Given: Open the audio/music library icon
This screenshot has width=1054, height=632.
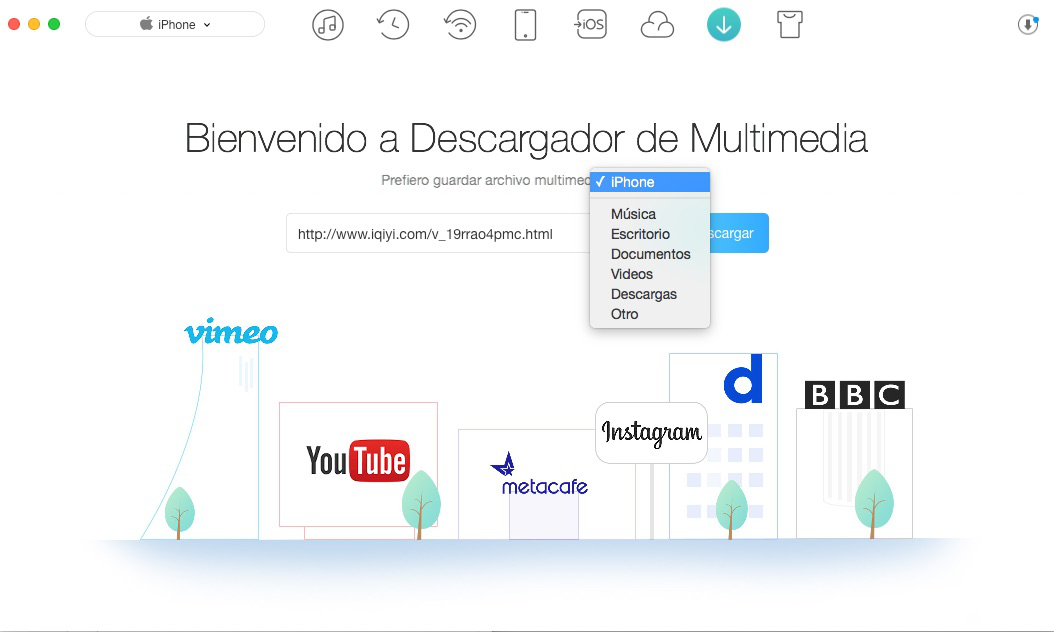Looking at the screenshot, I should pos(327,25).
